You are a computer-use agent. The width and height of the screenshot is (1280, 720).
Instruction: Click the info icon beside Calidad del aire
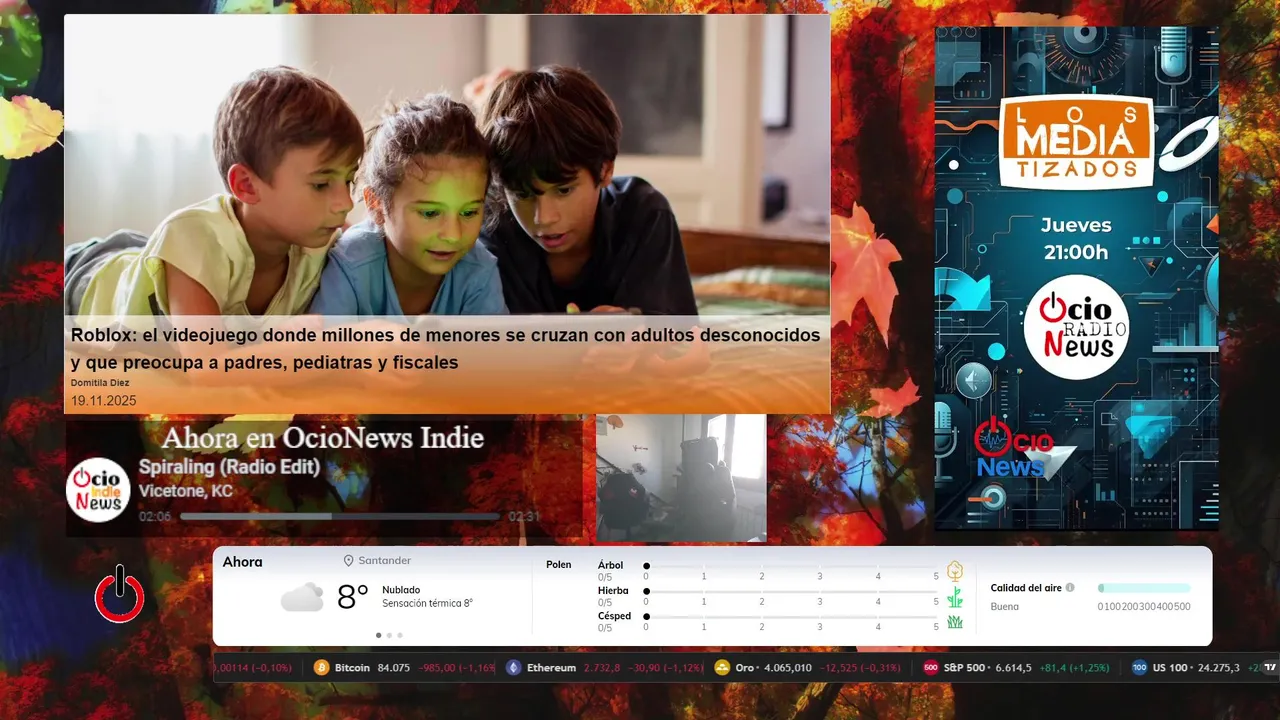pos(1070,588)
